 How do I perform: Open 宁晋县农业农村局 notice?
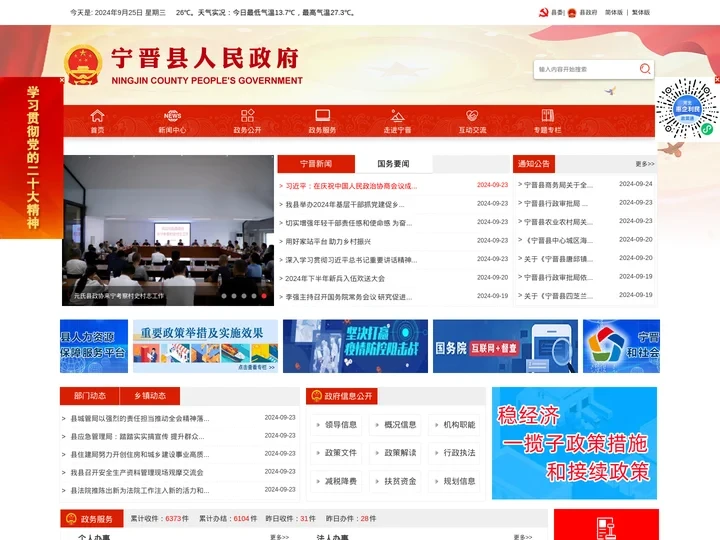click(x=558, y=222)
